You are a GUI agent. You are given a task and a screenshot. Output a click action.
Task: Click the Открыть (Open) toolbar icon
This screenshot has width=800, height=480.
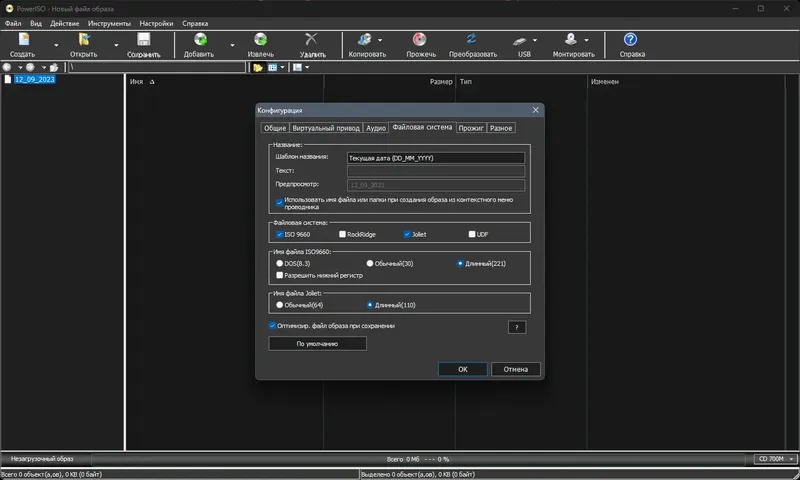click(84, 40)
